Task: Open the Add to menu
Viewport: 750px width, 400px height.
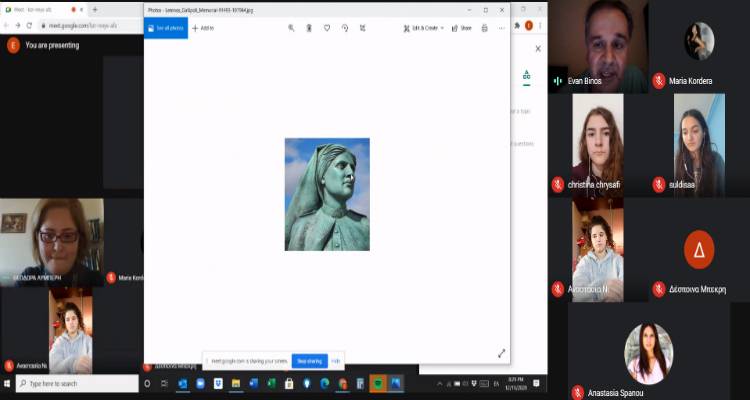Action: 203,28
